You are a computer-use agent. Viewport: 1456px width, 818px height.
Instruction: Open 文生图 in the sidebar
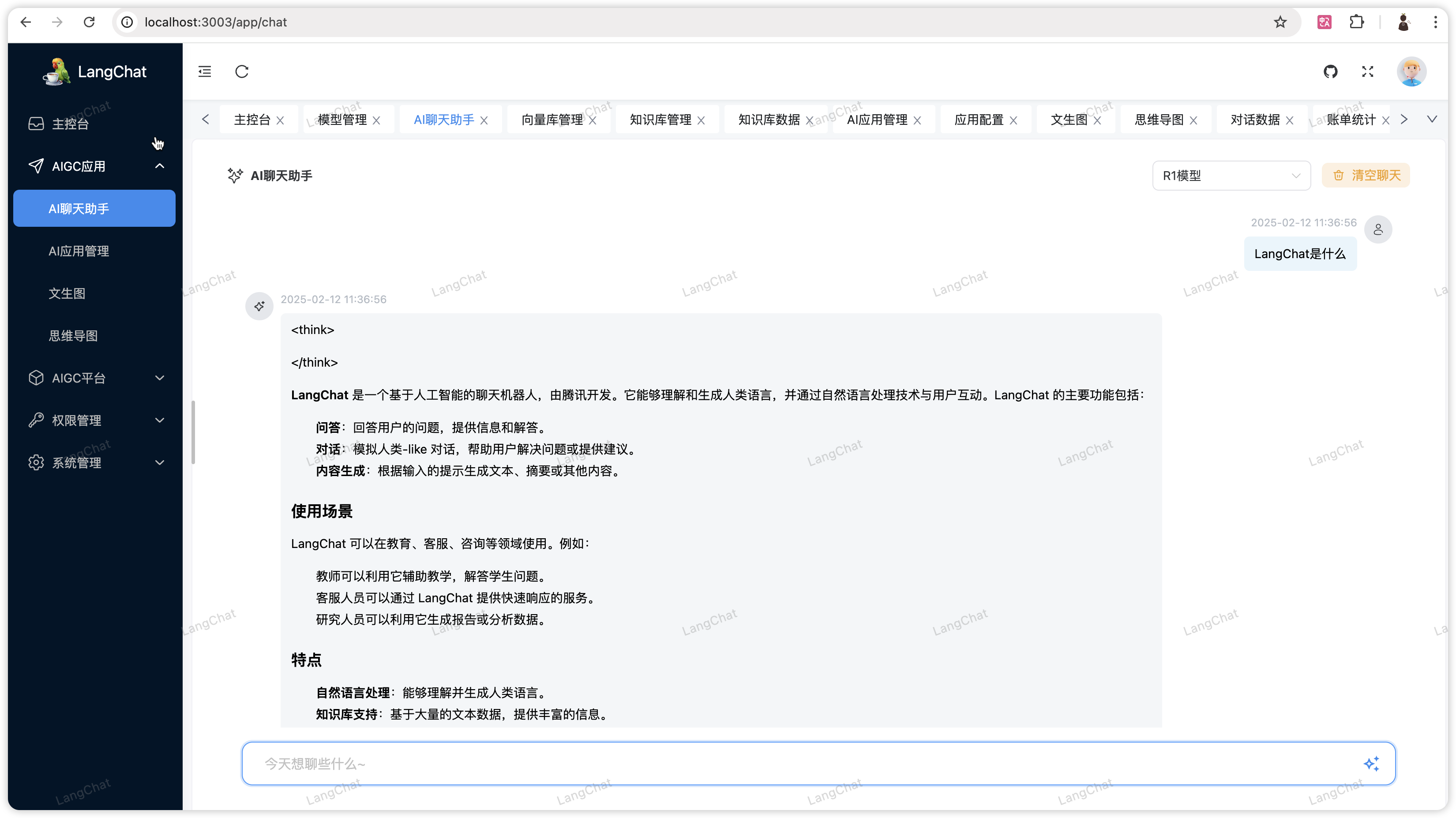click(x=94, y=293)
